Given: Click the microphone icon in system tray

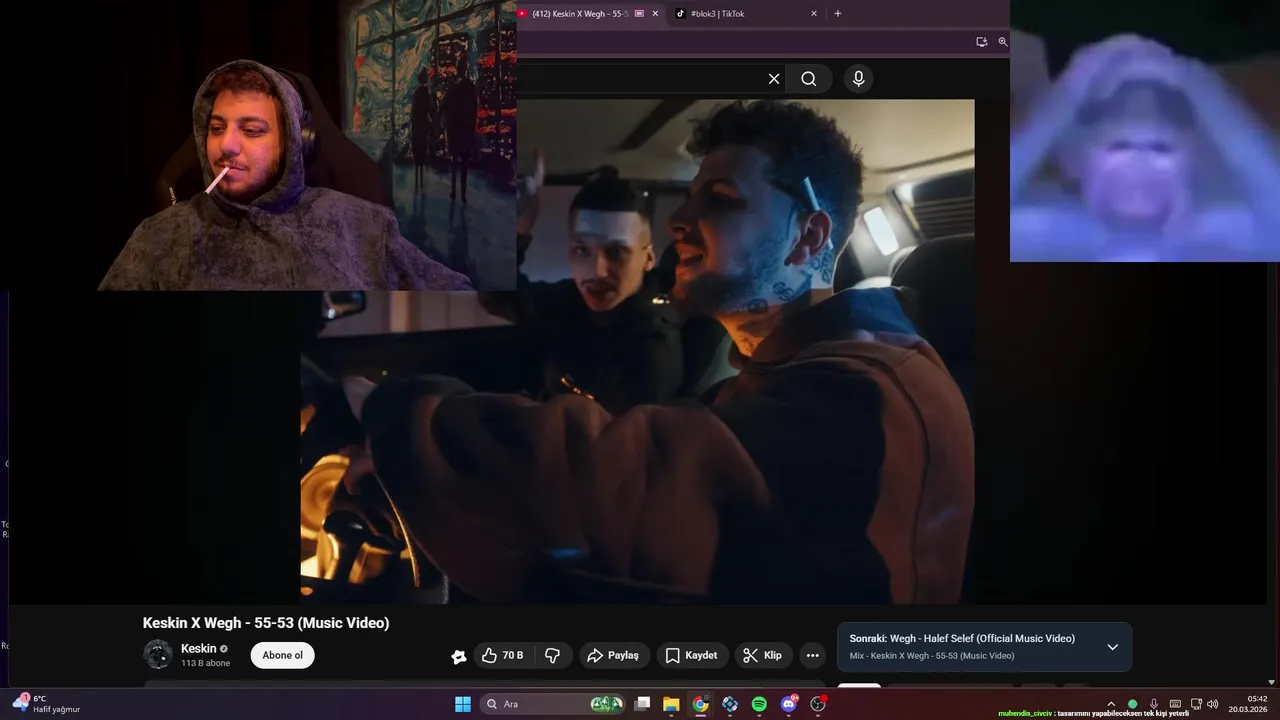Looking at the screenshot, I should [x=1154, y=704].
